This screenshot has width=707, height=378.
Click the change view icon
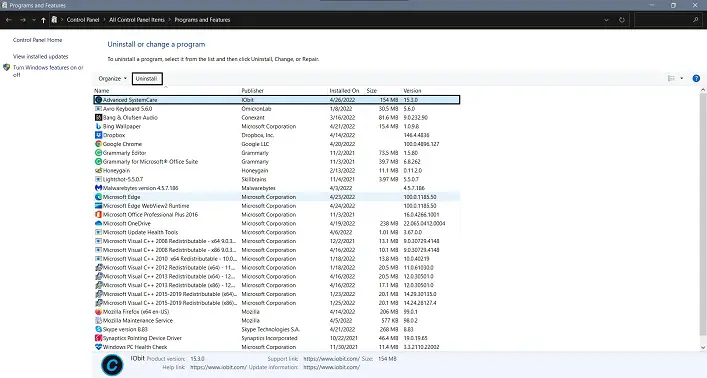click(x=671, y=78)
